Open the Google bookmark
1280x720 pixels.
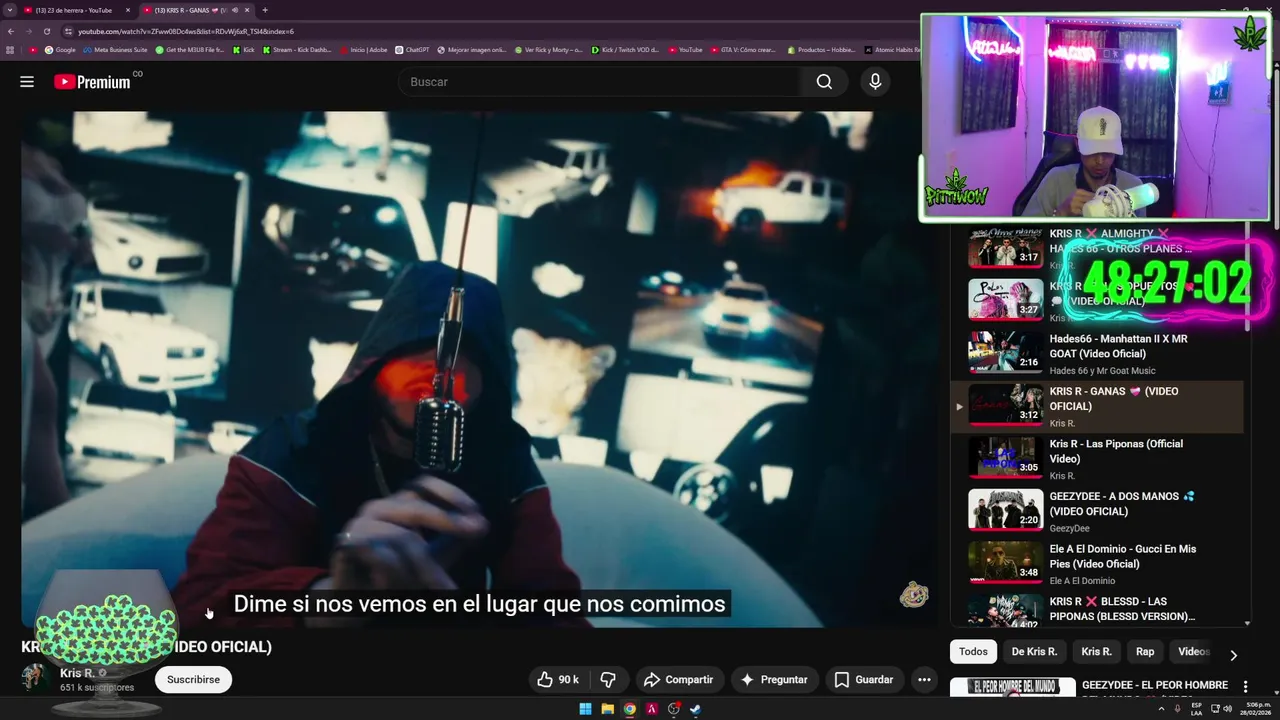[x=60, y=50]
